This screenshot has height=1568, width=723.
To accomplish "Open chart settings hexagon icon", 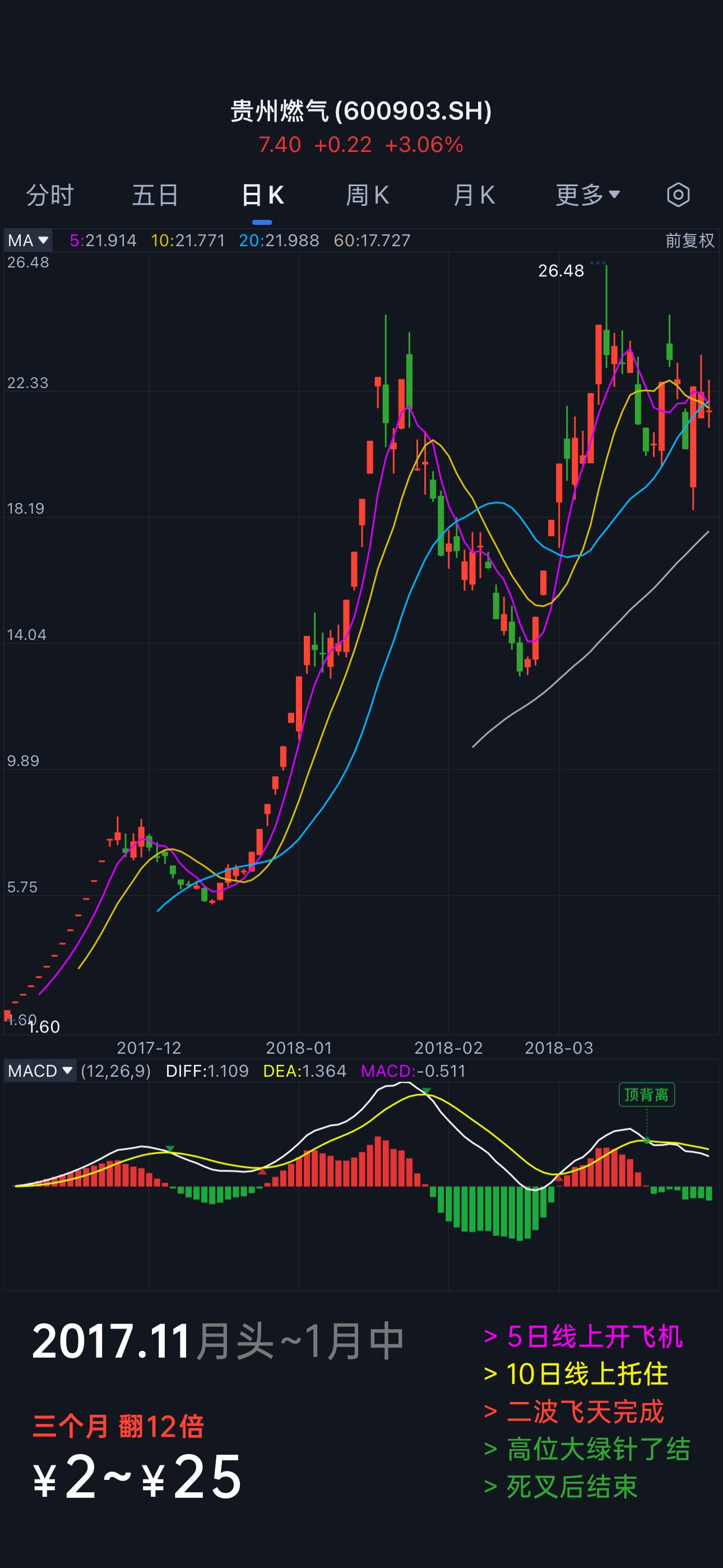I will tap(678, 195).
